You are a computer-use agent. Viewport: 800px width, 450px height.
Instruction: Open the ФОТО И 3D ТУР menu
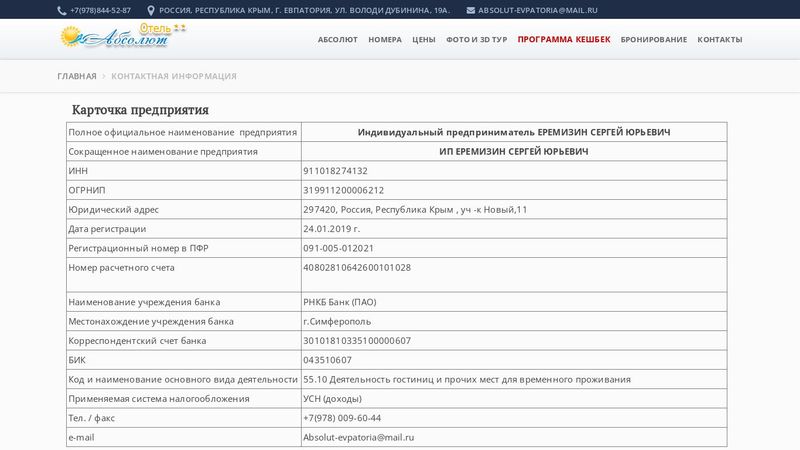pyautogui.click(x=477, y=39)
